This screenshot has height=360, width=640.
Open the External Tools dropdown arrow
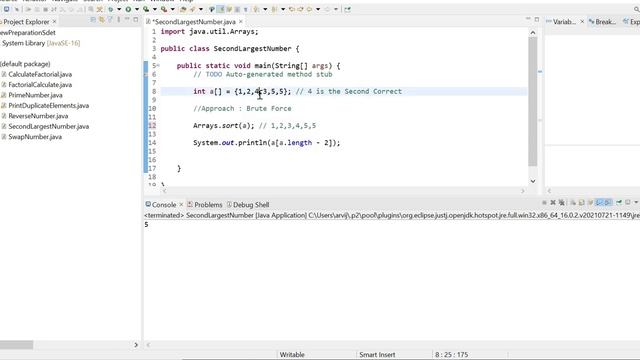click(x=172, y=9)
